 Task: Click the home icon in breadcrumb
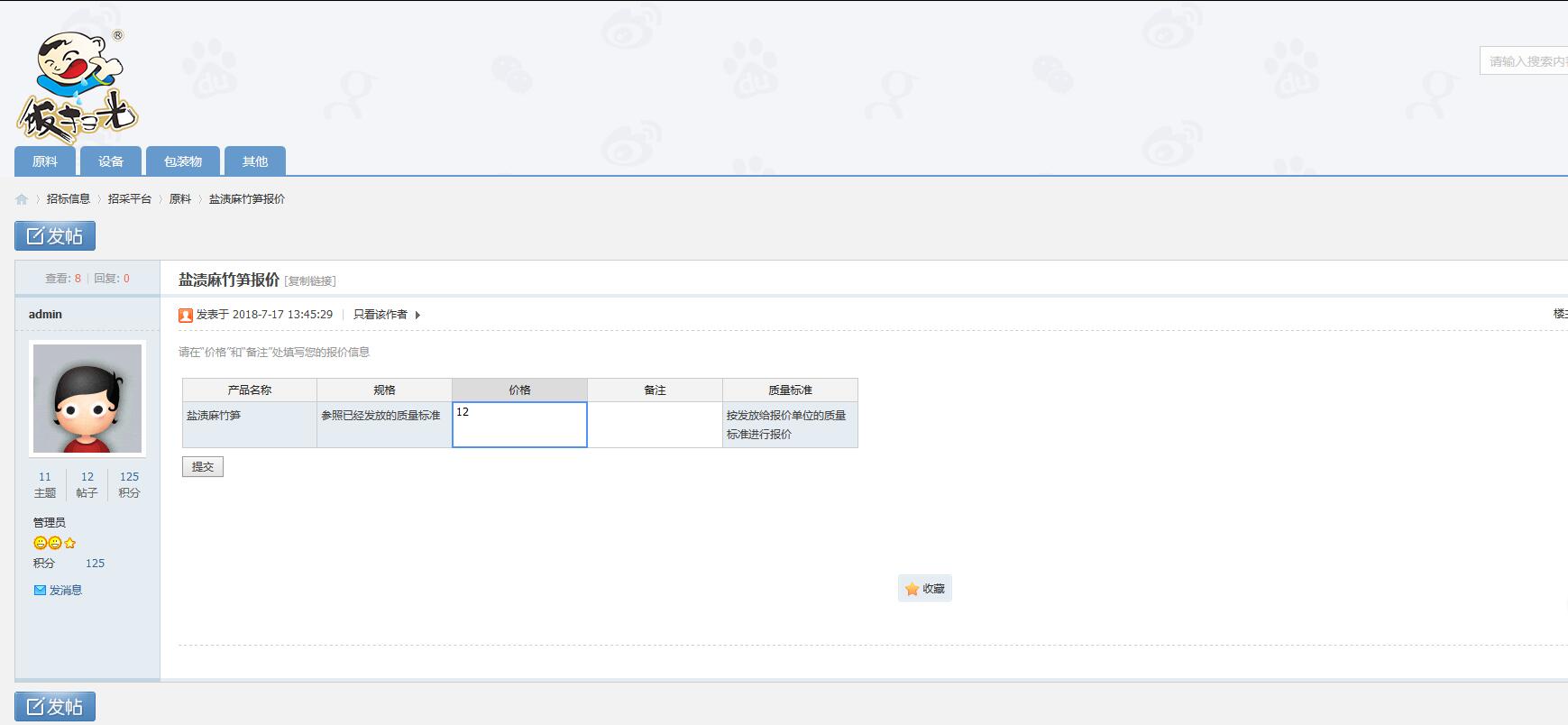point(22,199)
